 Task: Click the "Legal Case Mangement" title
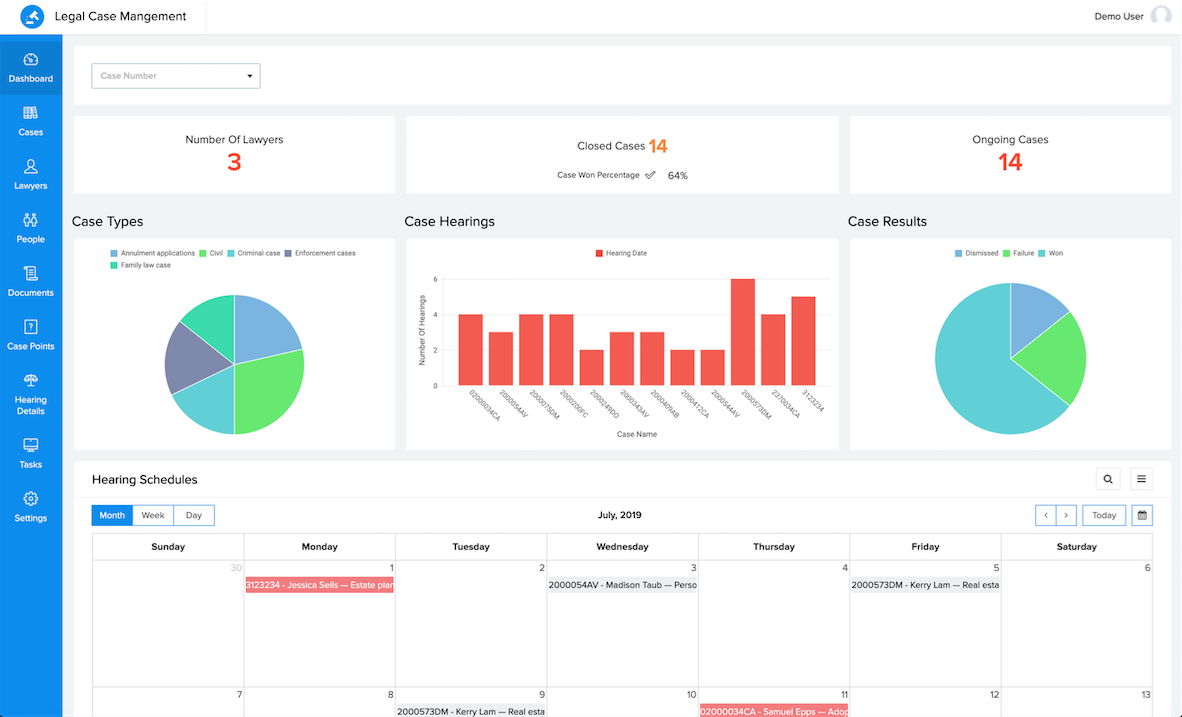pyautogui.click(x=121, y=17)
